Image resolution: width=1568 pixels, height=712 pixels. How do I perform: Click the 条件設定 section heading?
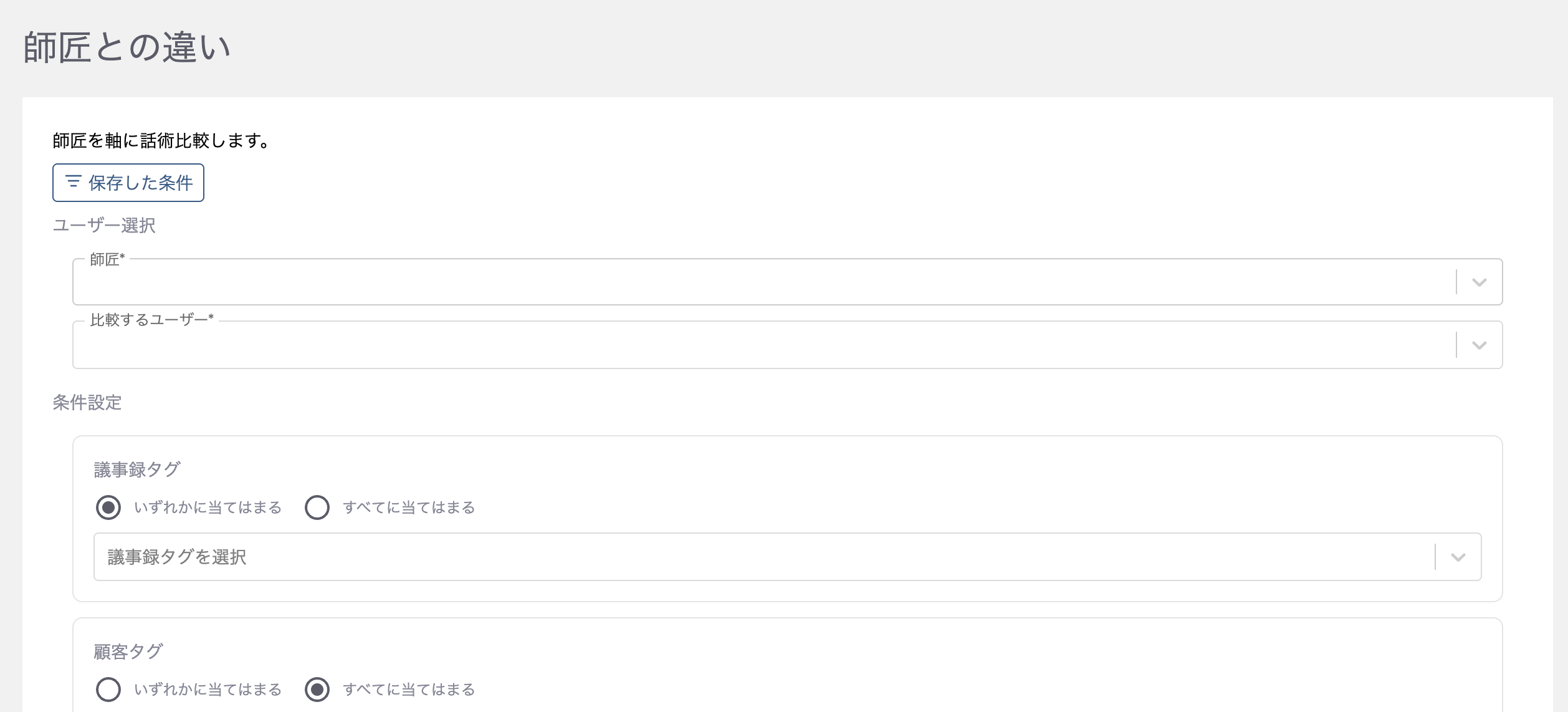tap(87, 403)
